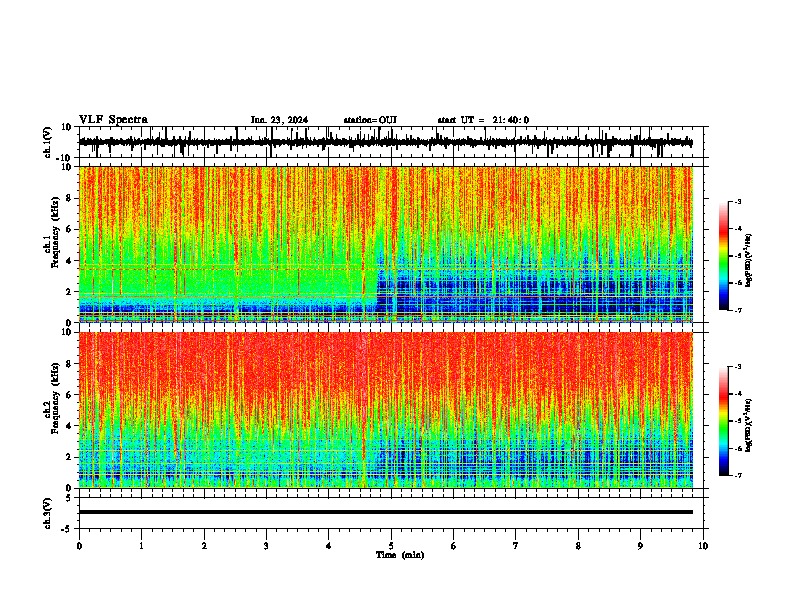This screenshot has height=612, width=792.
Task: Click the ch.1 colorbar log(PSD) label
Action: pyautogui.click(x=748, y=260)
